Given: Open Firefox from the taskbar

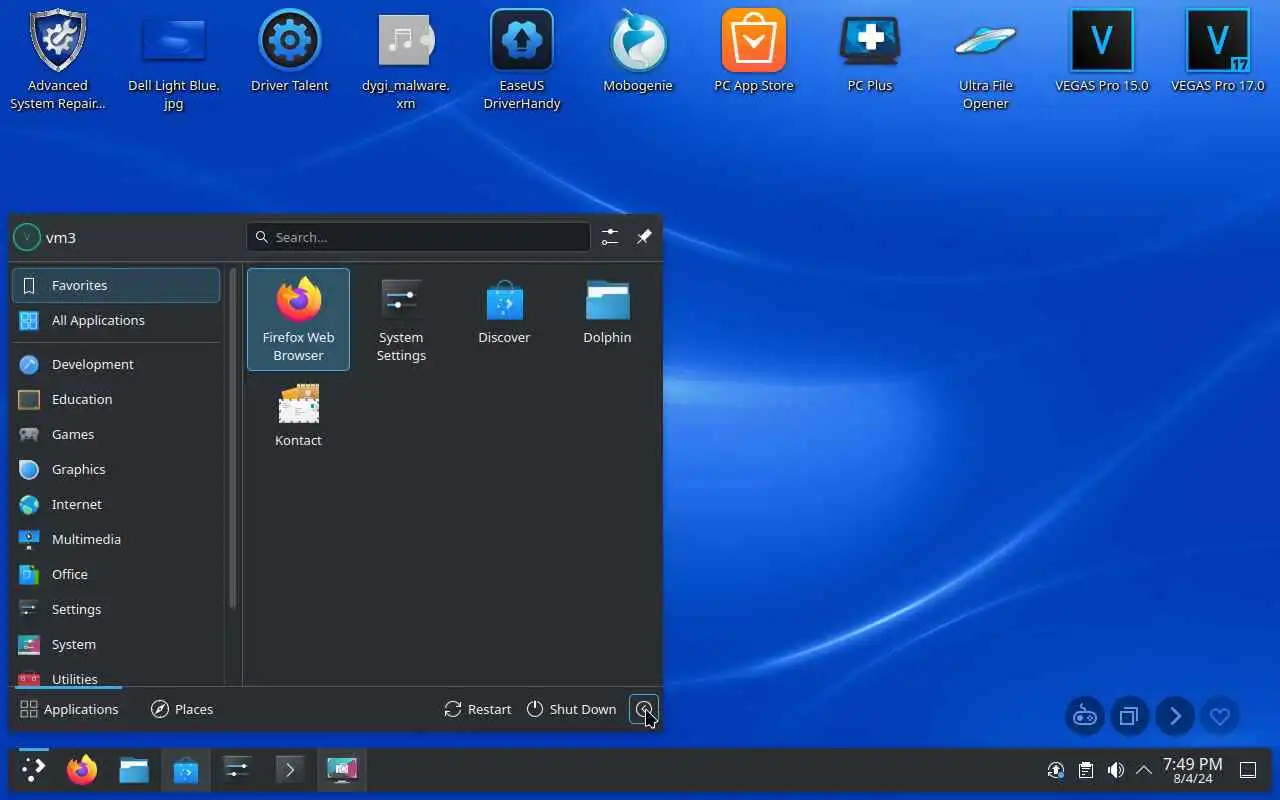Looking at the screenshot, I should tap(82, 770).
